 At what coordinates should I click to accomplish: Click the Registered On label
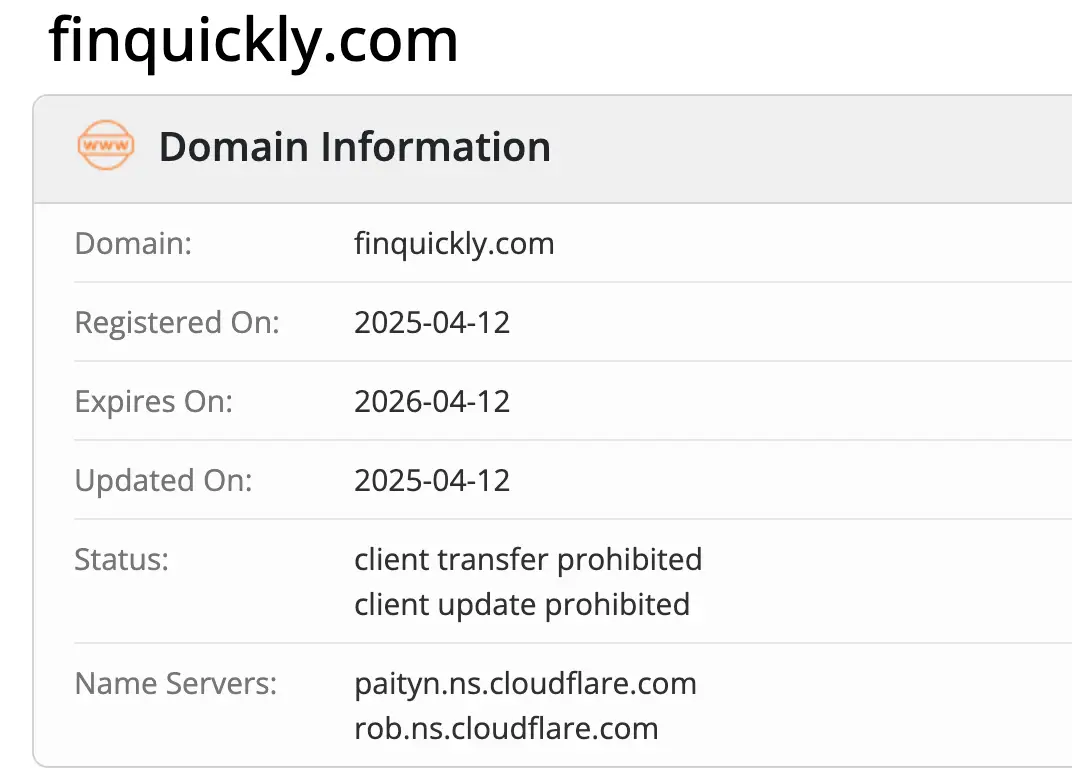[177, 322]
